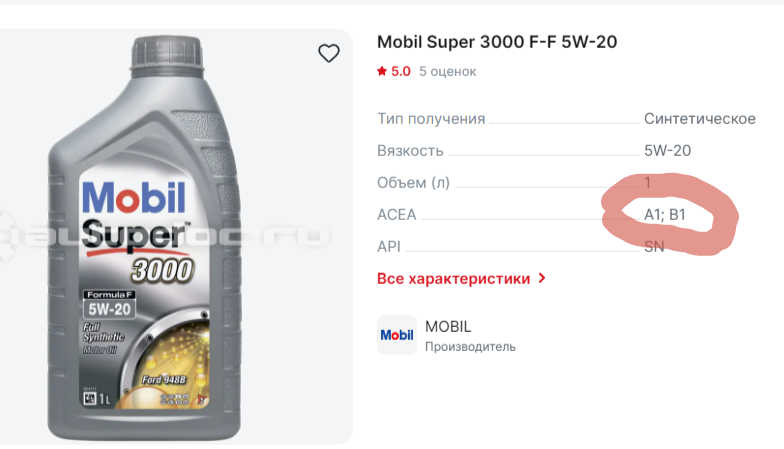784x449 pixels.
Task: Click the API attribute label
Action: pyautogui.click(x=389, y=247)
